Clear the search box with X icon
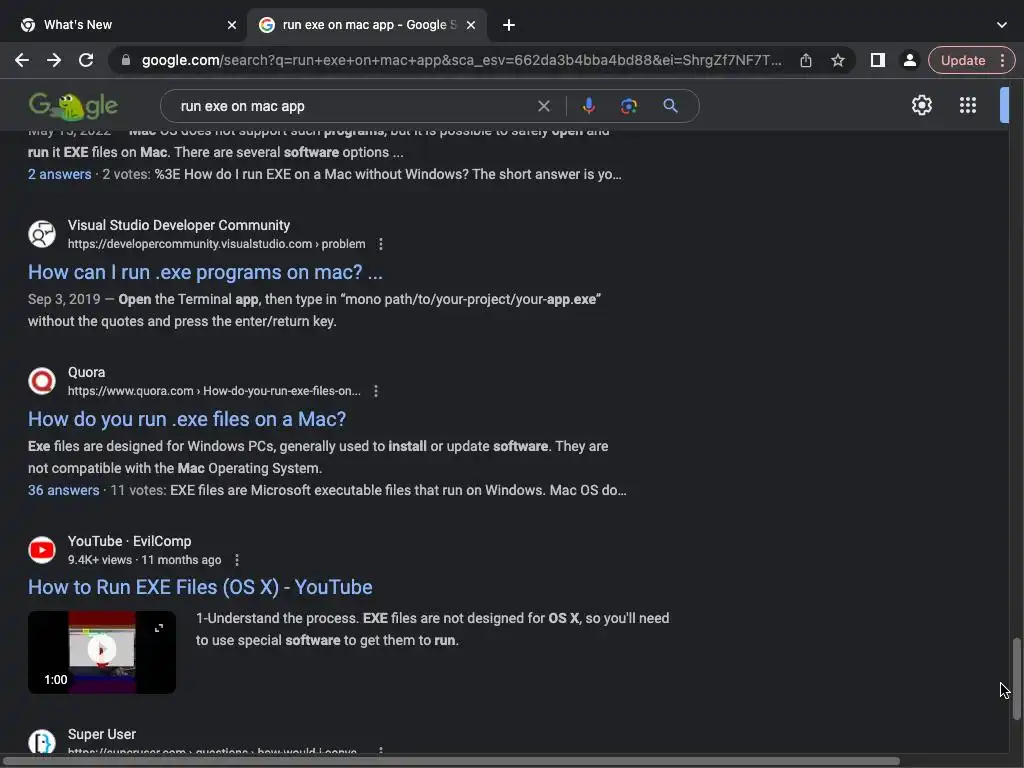Image resolution: width=1024 pixels, height=768 pixels. 543,106
